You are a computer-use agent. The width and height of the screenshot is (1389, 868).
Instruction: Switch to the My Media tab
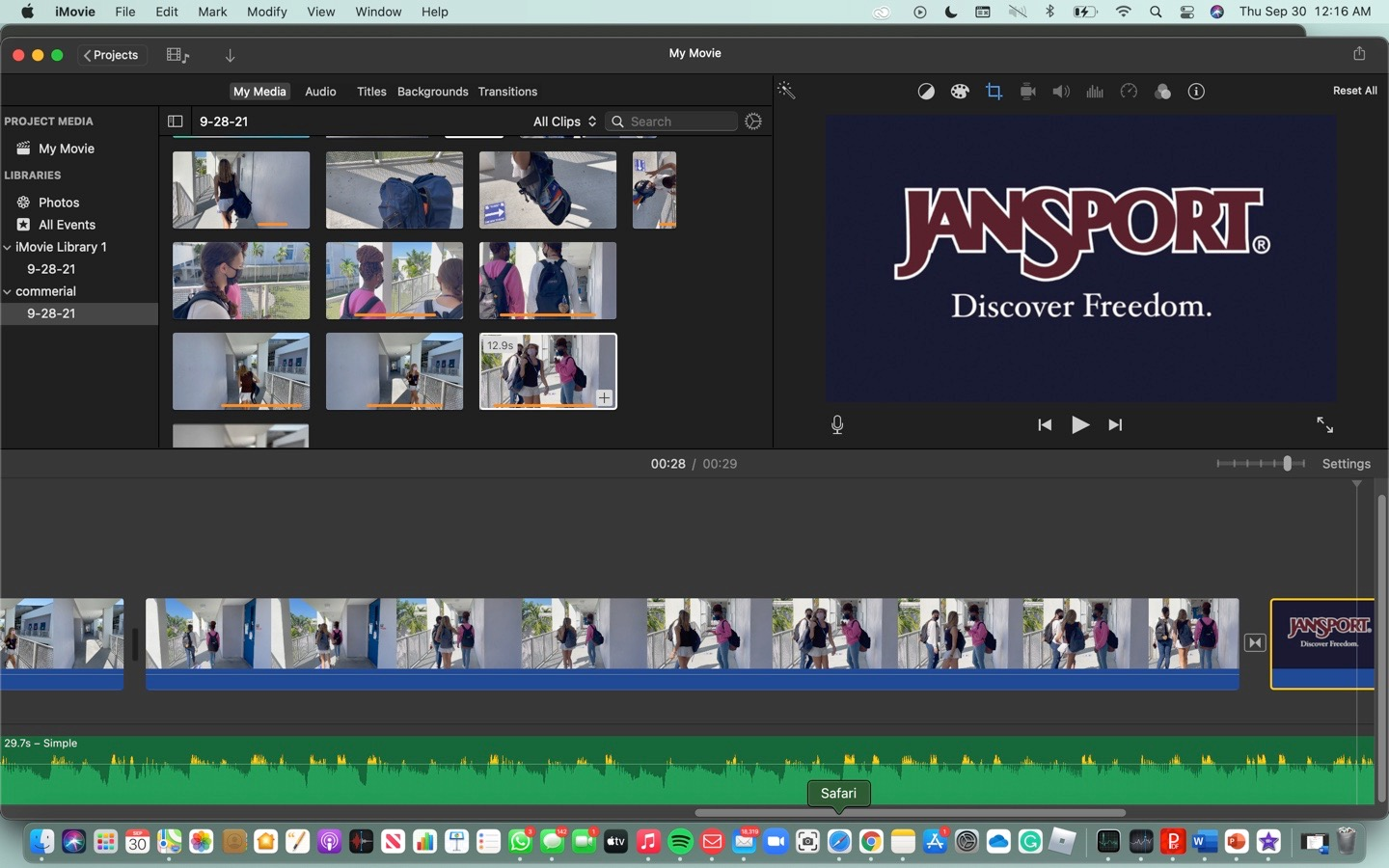click(x=259, y=92)
